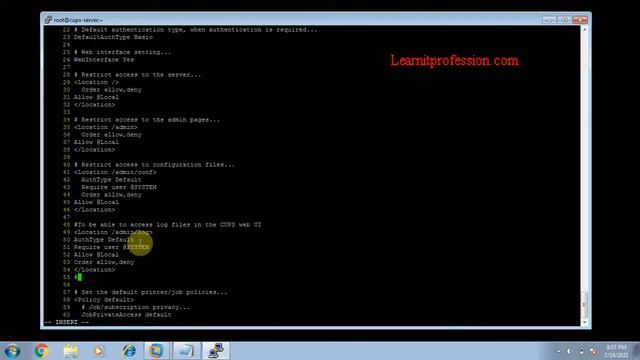Click the '</Location>' tag on line 54
Viewport: 640px width, 360px height.
tap(94, 269)
